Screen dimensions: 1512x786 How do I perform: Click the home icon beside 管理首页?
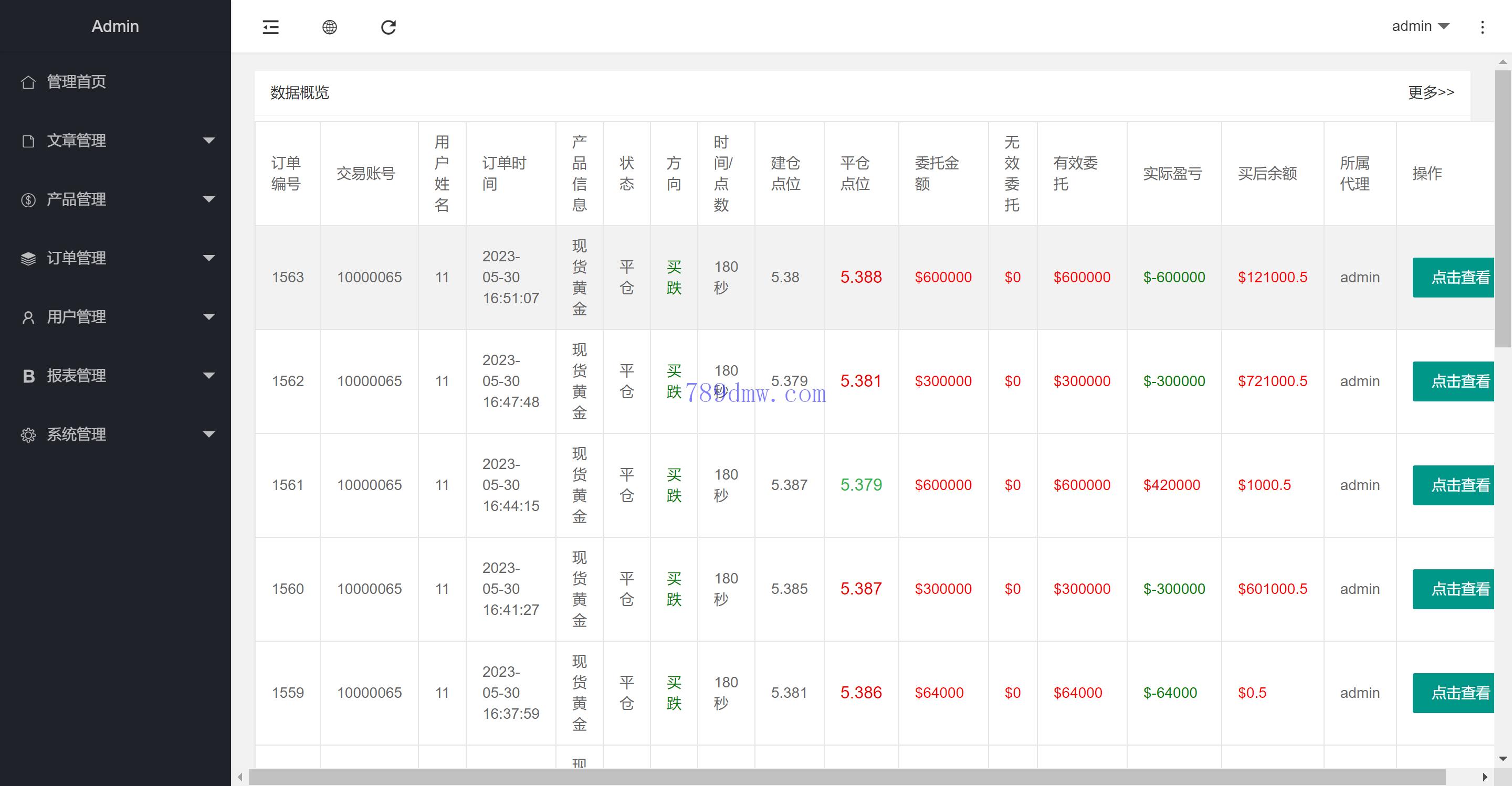[28, 82]
